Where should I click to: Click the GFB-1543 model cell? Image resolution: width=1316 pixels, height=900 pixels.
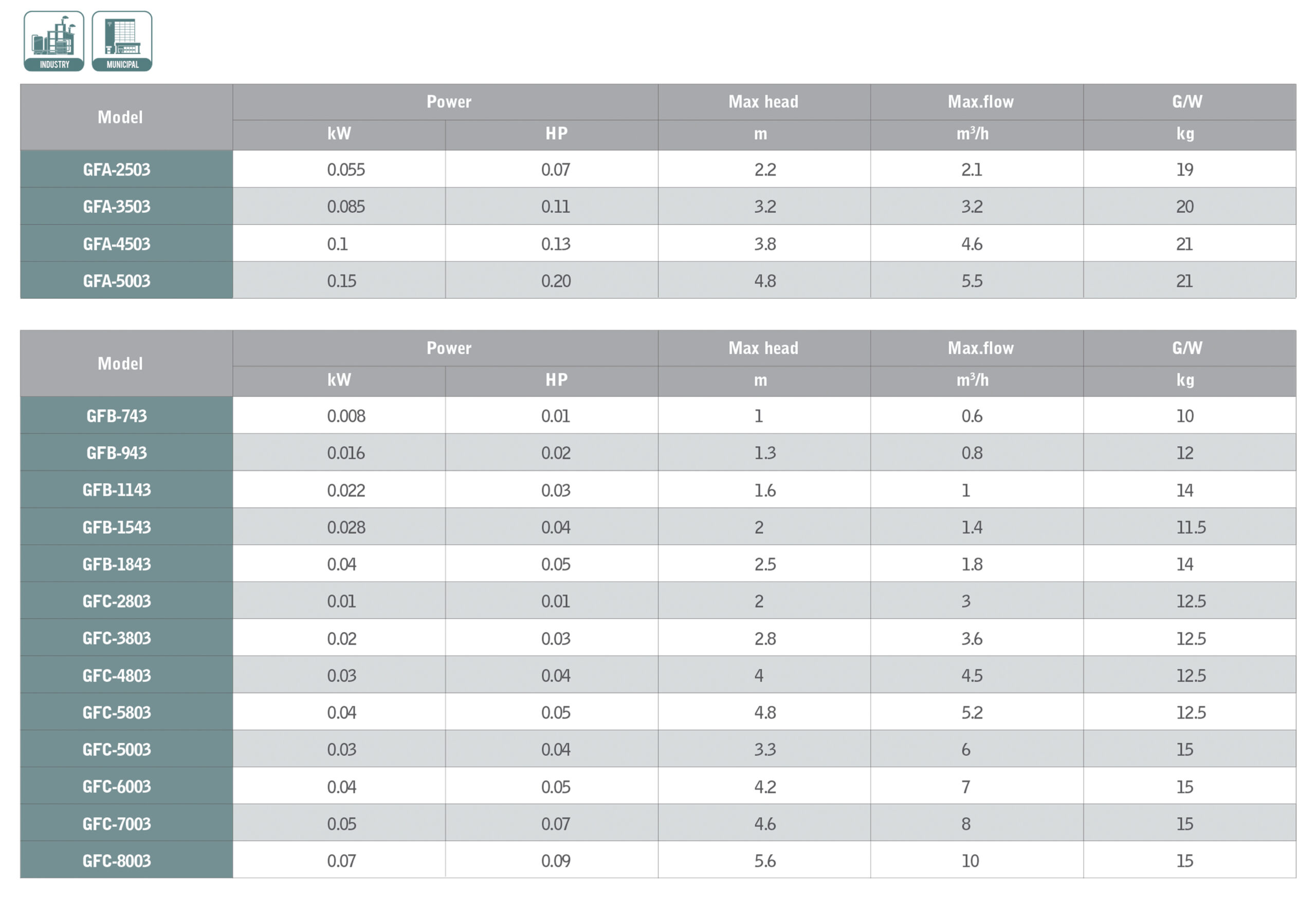pos(117,527)
